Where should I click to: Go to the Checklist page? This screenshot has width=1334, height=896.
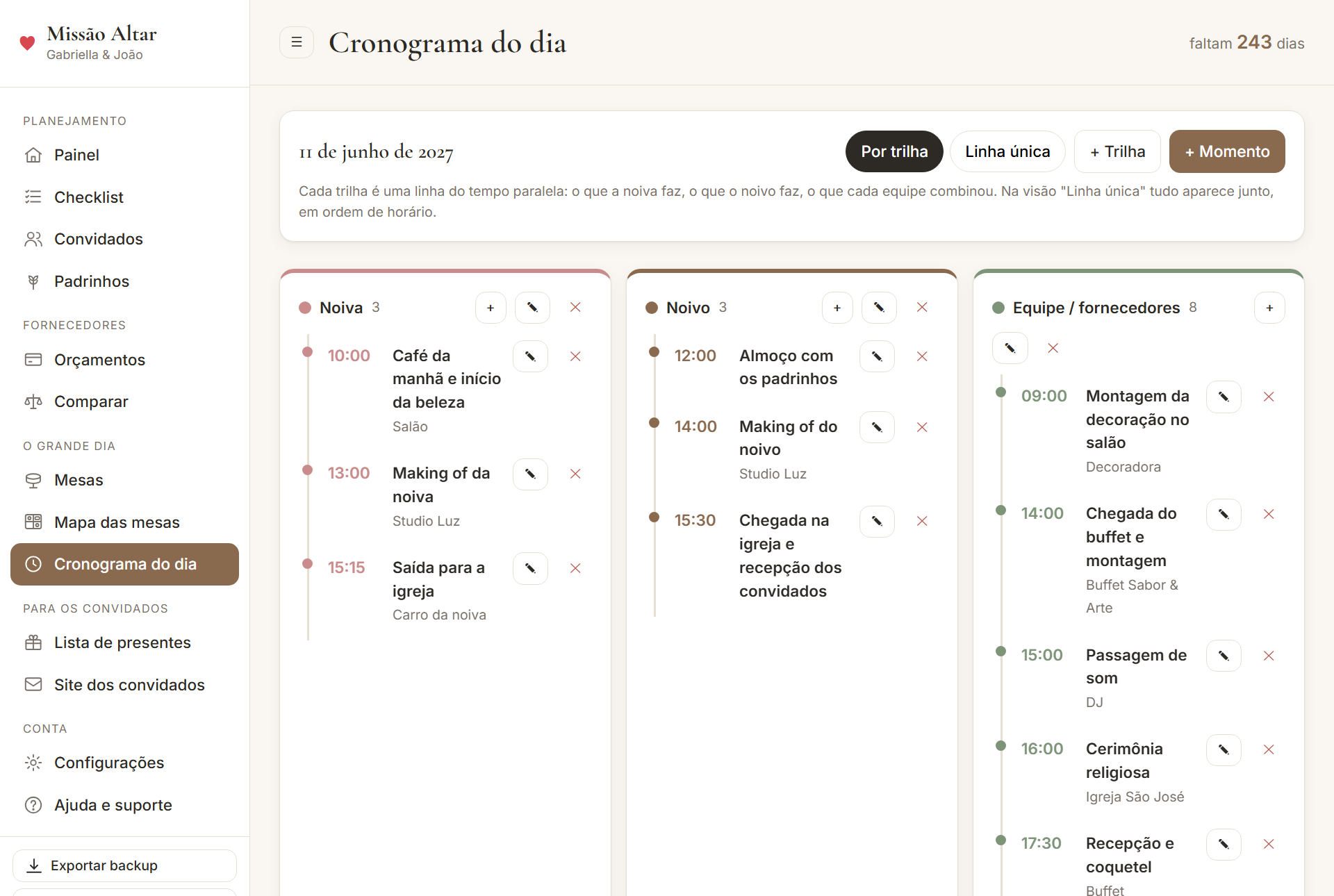coord(124,197)
